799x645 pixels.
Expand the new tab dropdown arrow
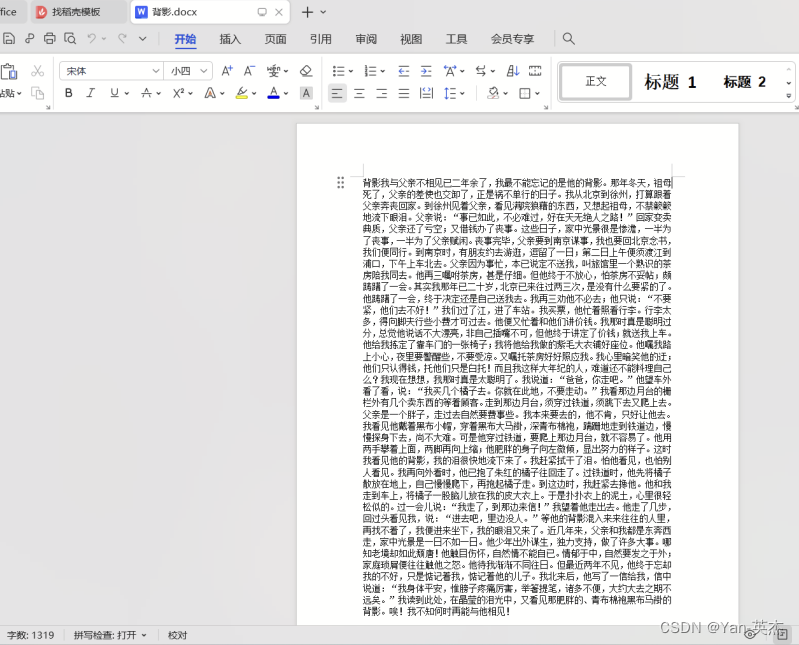coord(324,12)
